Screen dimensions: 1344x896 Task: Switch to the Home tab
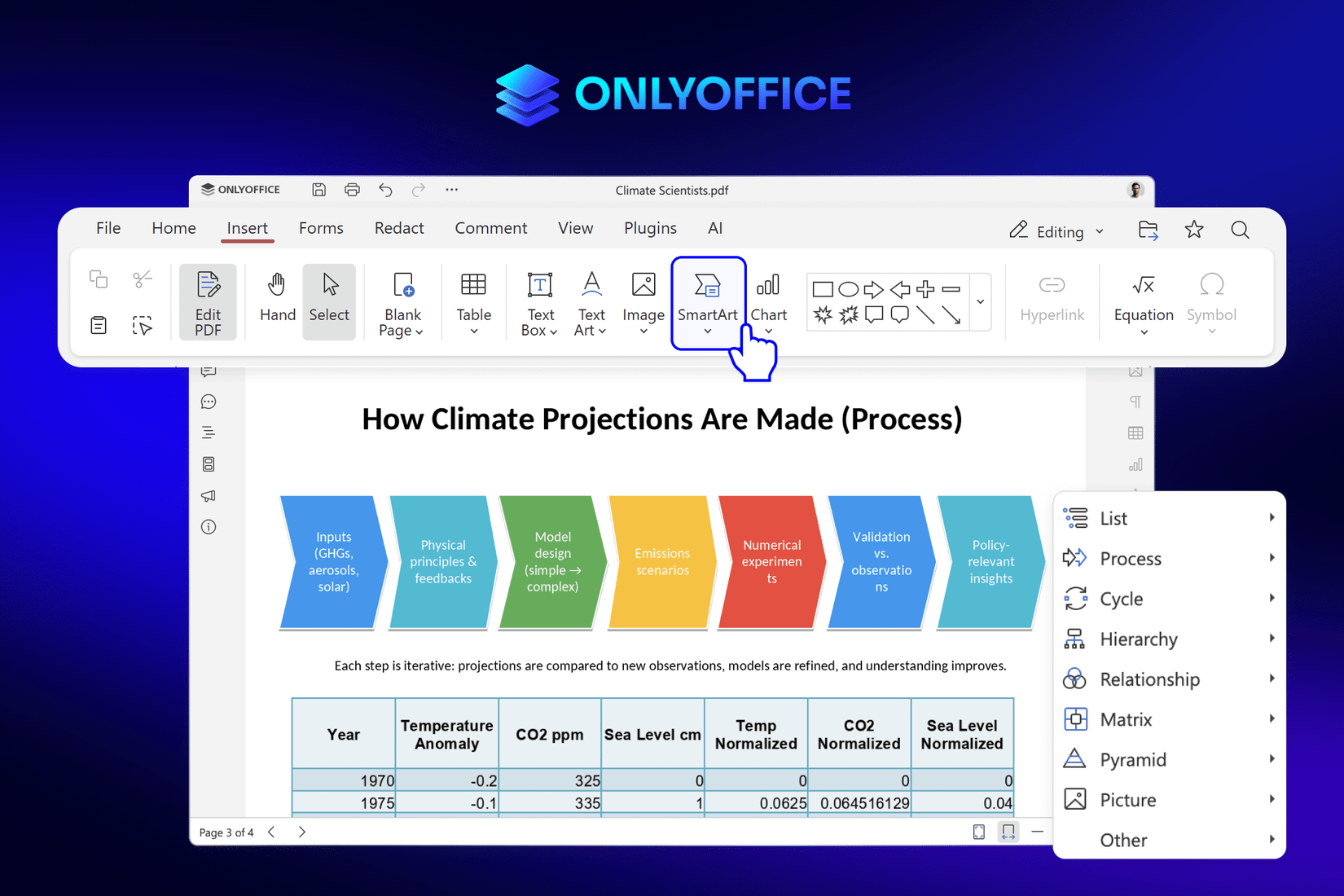tap(173, 228)
